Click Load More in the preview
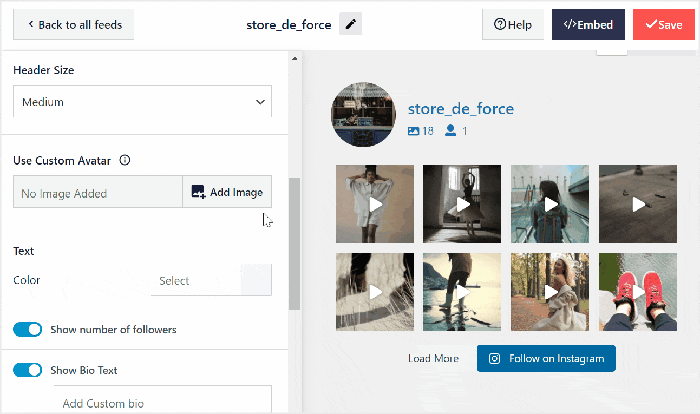Viewport: 700px width, 414px height. 433,359
